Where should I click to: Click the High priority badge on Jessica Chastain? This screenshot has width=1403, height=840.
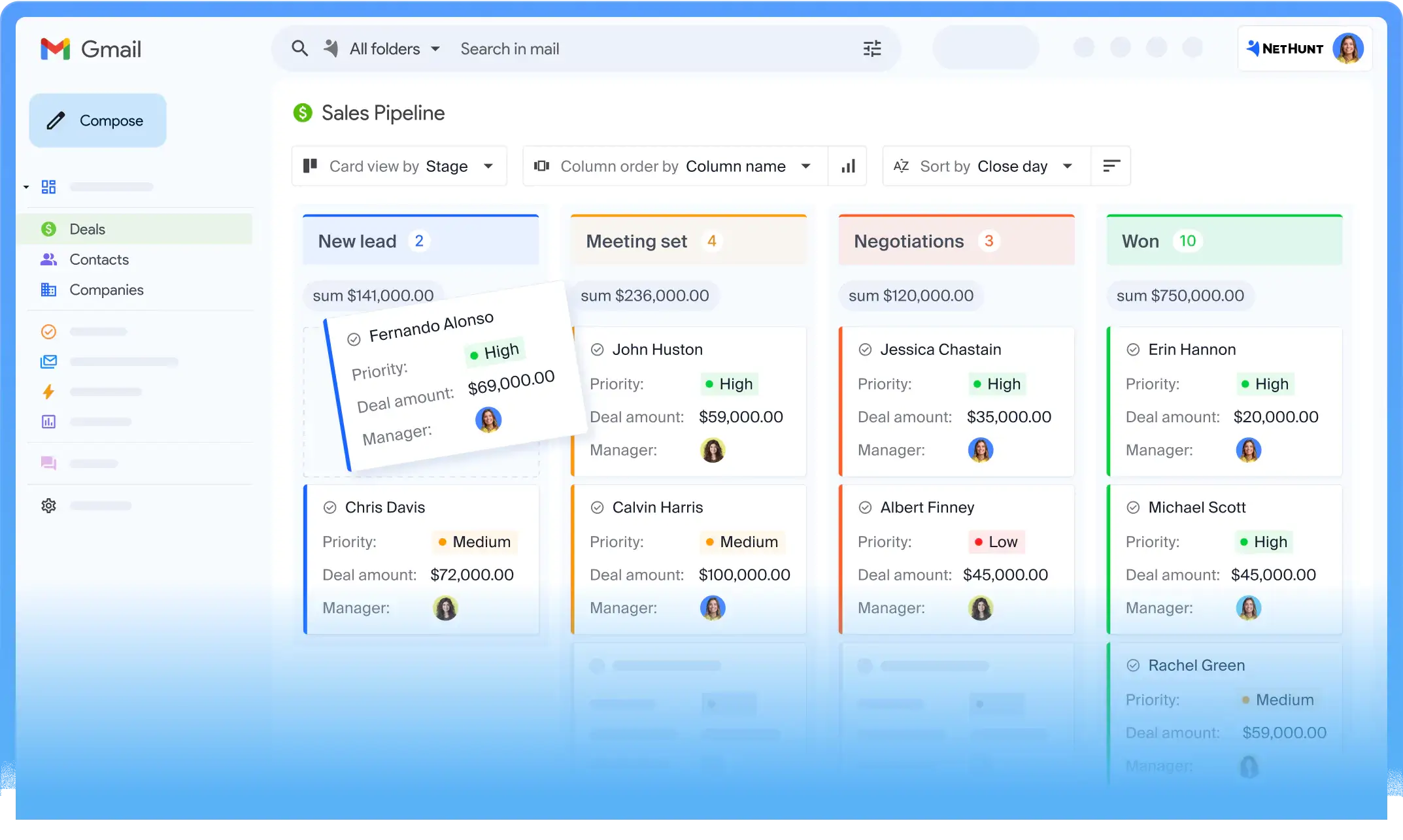997,384
